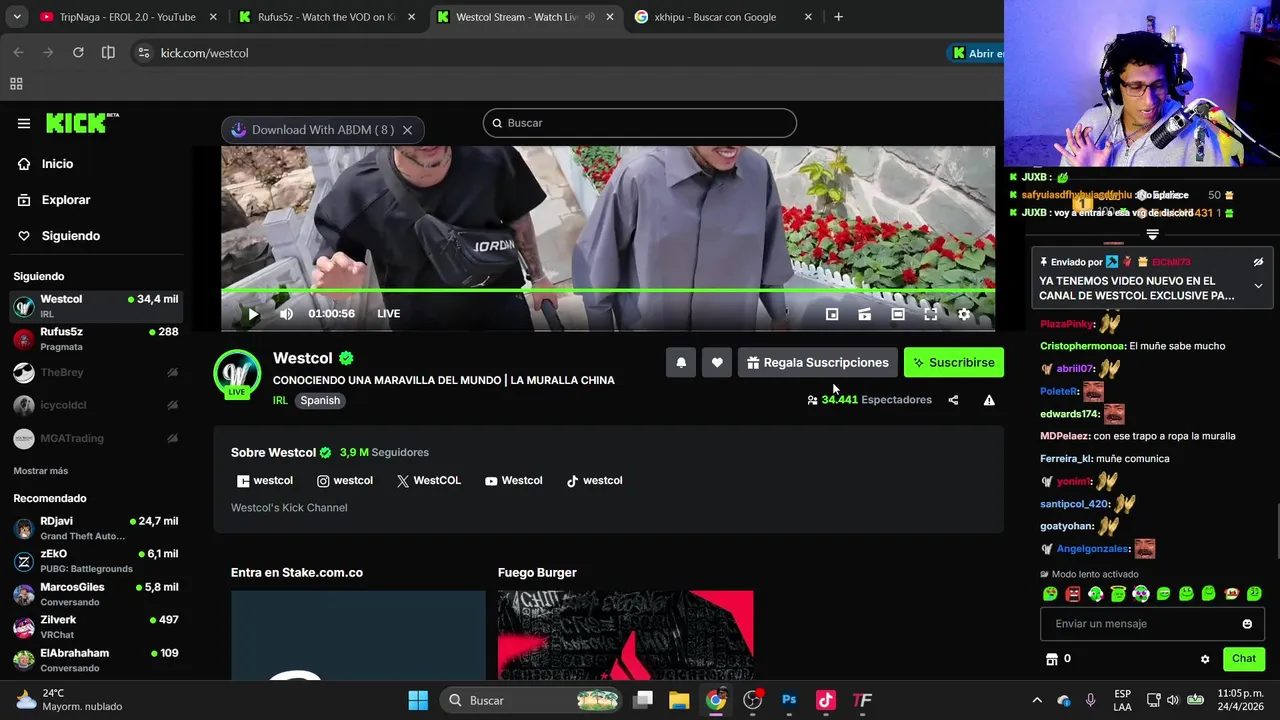Screen dimensions: 1280x720
Task: Follow Westcol with the heart button
Action: [x=717, y=363]
